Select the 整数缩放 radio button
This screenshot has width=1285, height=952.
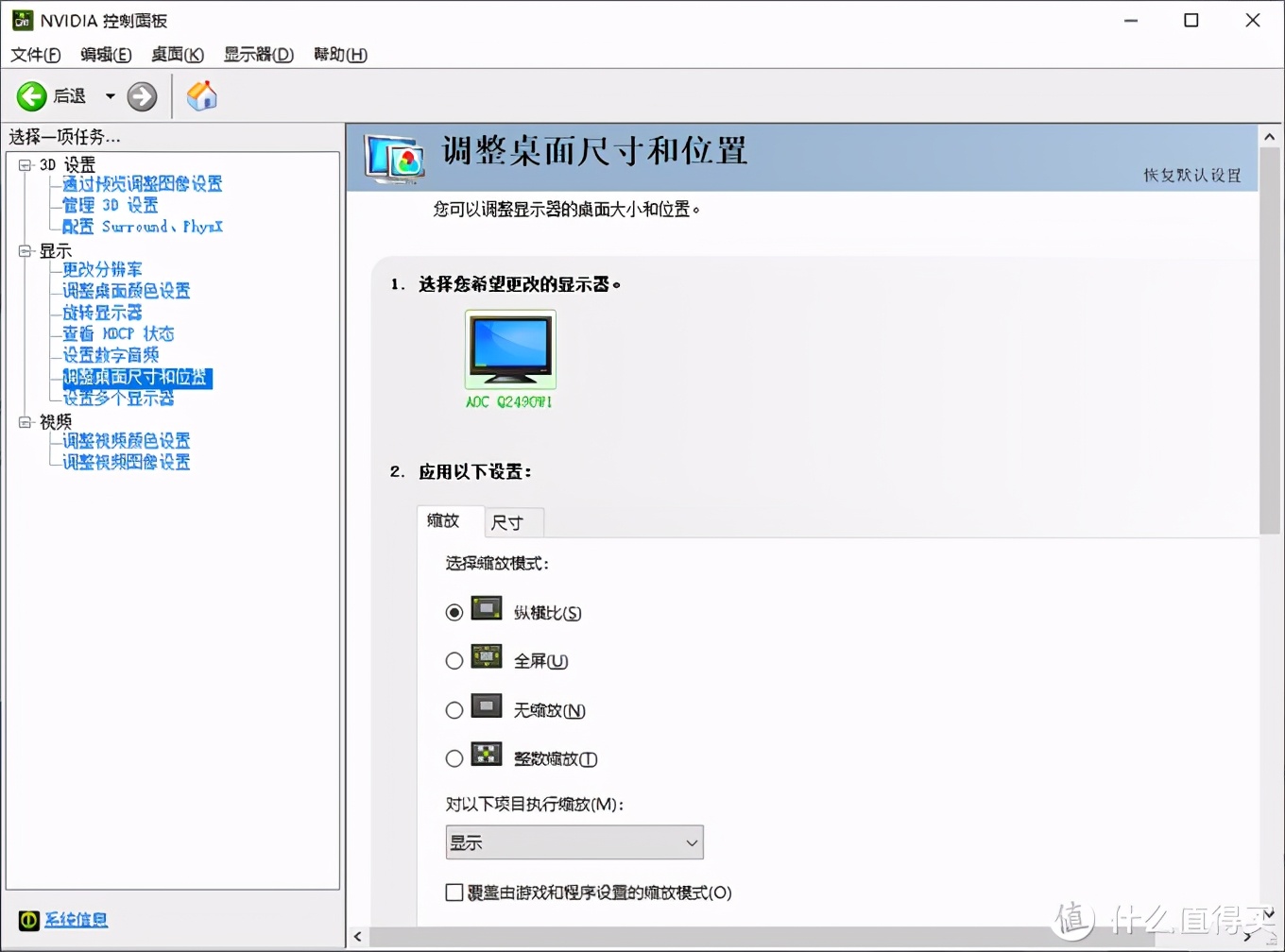click(454, 756)
